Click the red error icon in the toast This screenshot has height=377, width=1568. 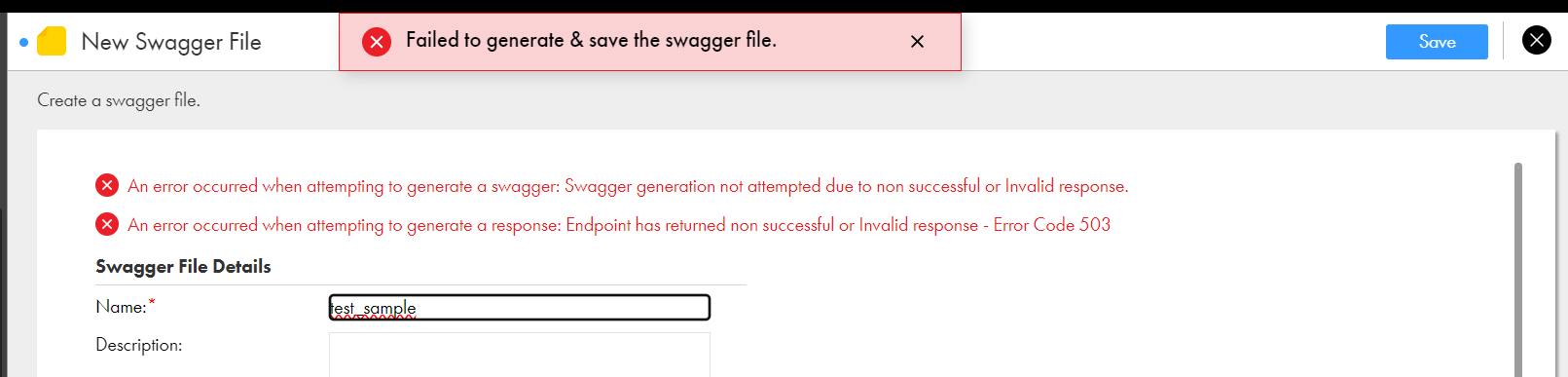377,42
